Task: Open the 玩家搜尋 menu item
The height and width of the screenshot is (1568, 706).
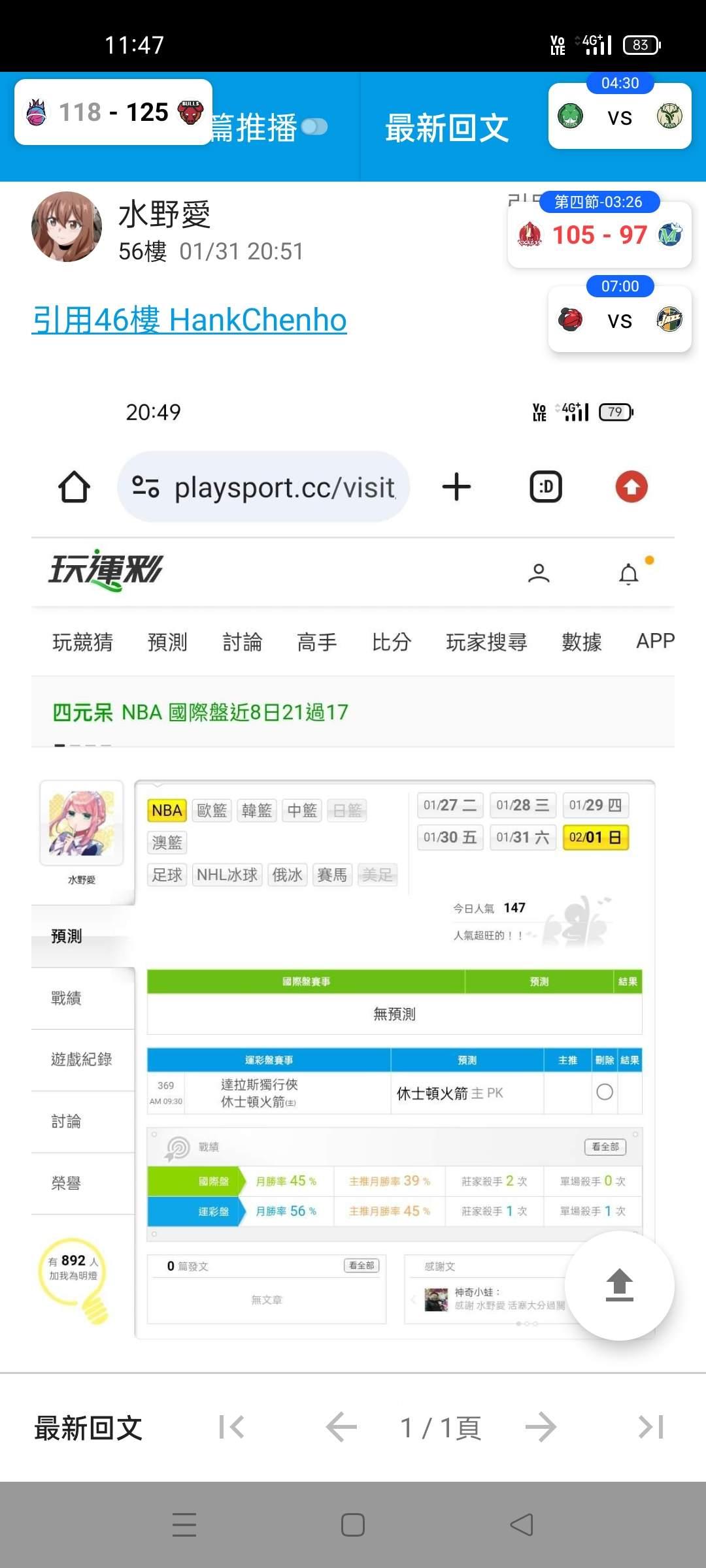Action: [x=487, y=642]
